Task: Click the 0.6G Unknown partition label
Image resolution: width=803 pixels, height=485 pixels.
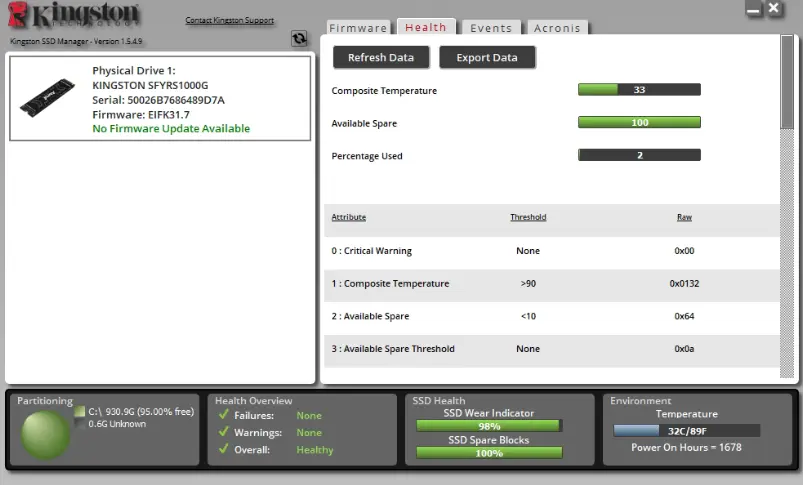Action: tap(117, 424)
